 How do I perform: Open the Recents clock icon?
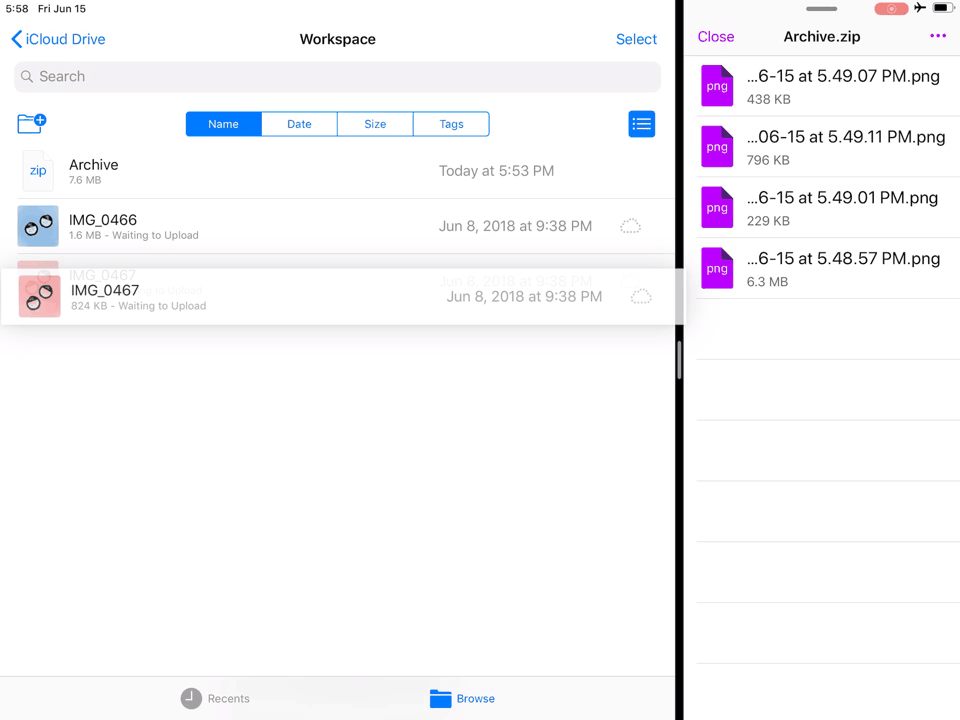(x=191, y=698)
